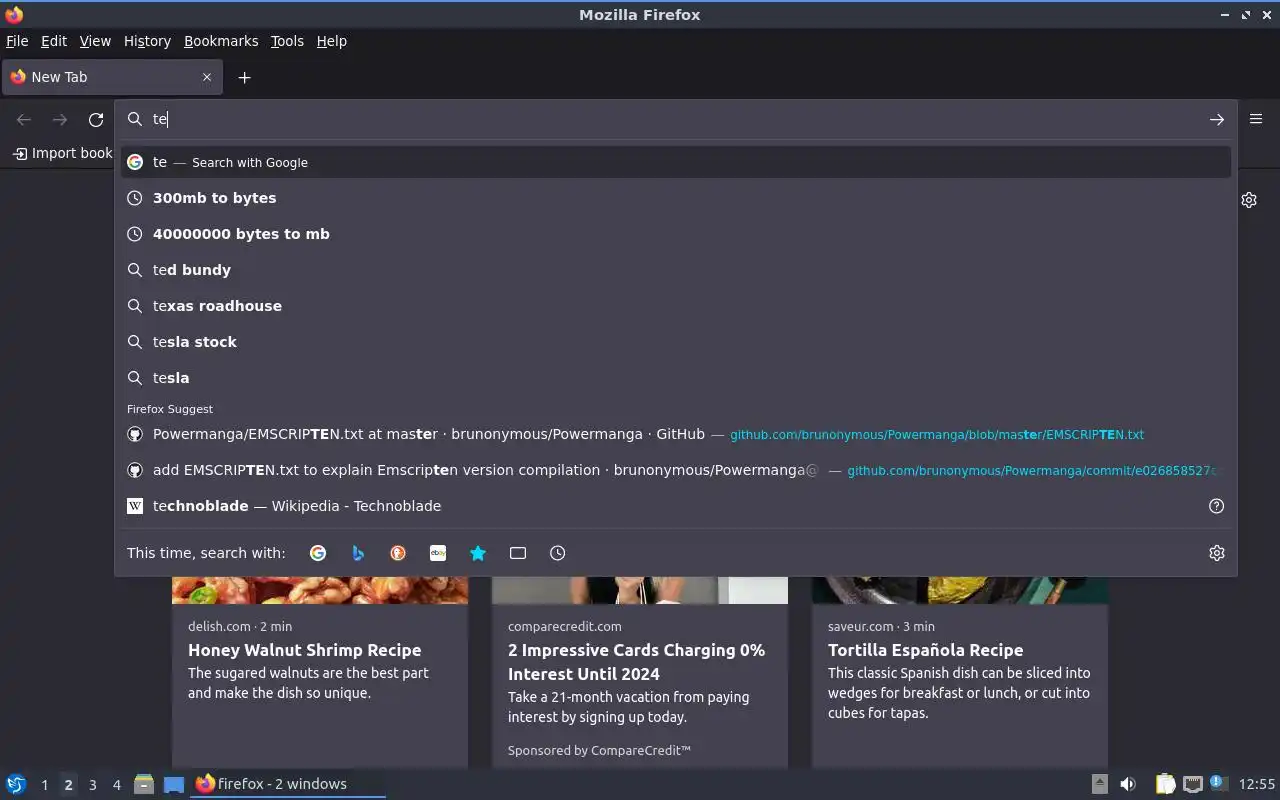Open Honey Walnut Shrimp Recipe article
Screen dimensions: 1280x800
tap(304, 650)
